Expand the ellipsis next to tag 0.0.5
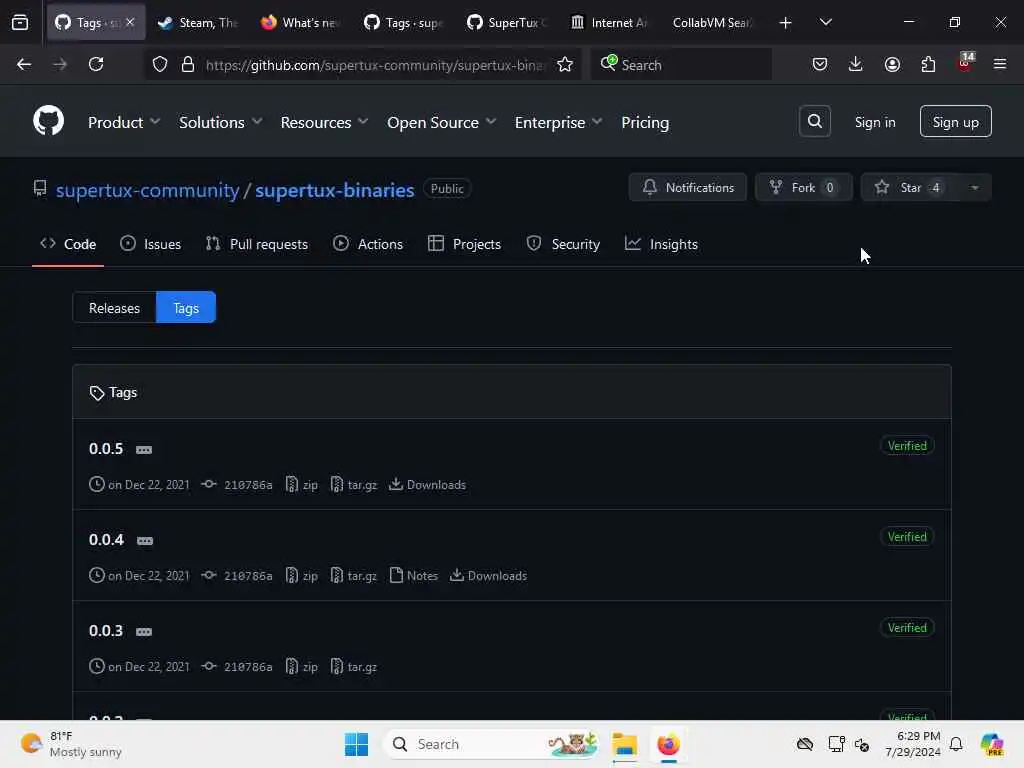 tap(144, 449)
